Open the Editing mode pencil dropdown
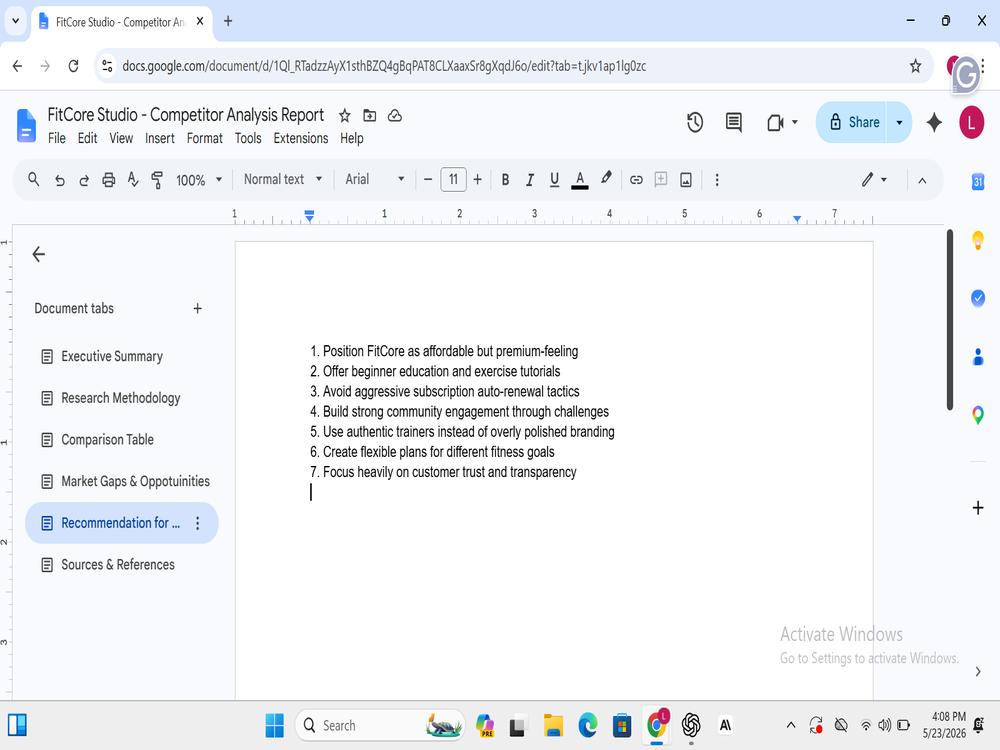 click(874, 180)
